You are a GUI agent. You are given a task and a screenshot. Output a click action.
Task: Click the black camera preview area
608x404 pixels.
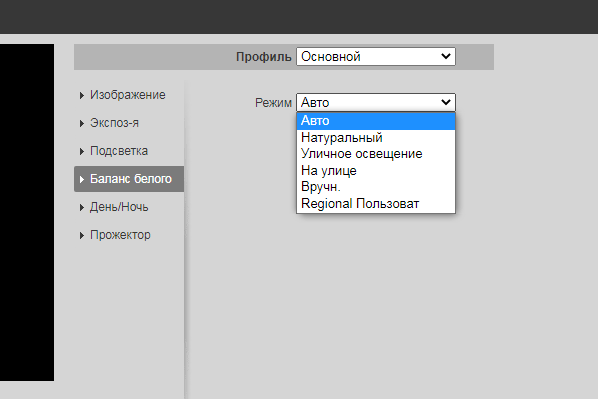(x=26, y=210)
